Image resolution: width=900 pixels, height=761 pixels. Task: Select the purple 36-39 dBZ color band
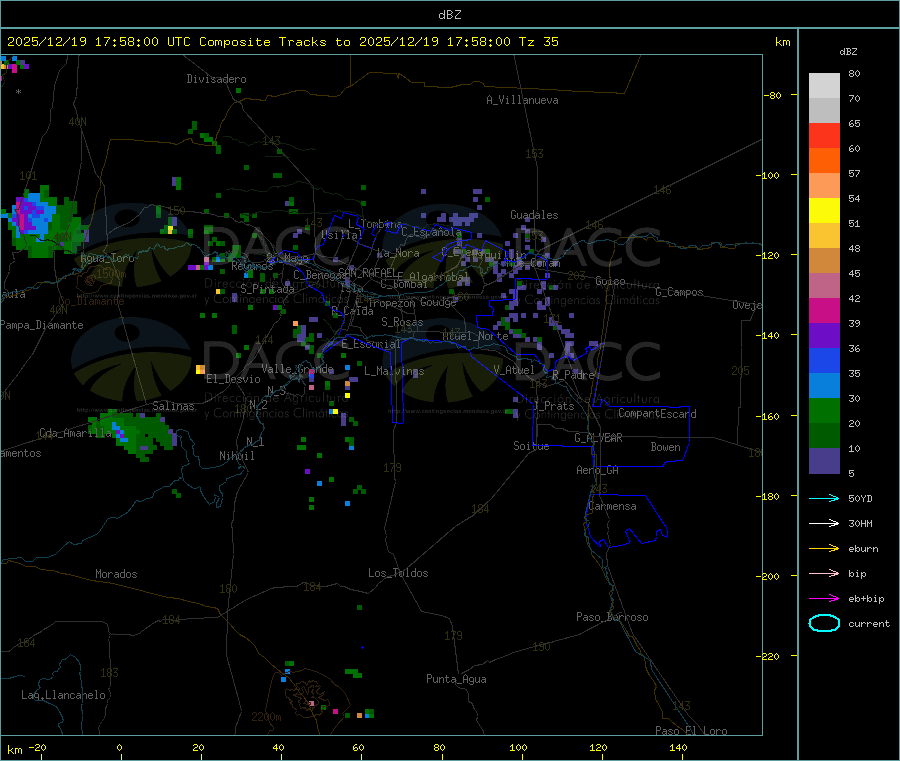click(x=824, y=336)
